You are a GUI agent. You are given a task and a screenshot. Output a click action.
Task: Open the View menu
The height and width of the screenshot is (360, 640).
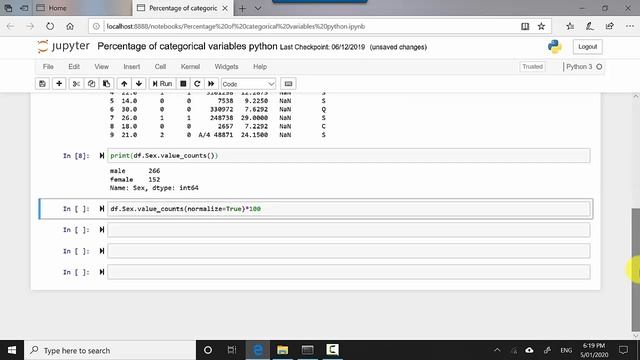(x=102, y=67)
